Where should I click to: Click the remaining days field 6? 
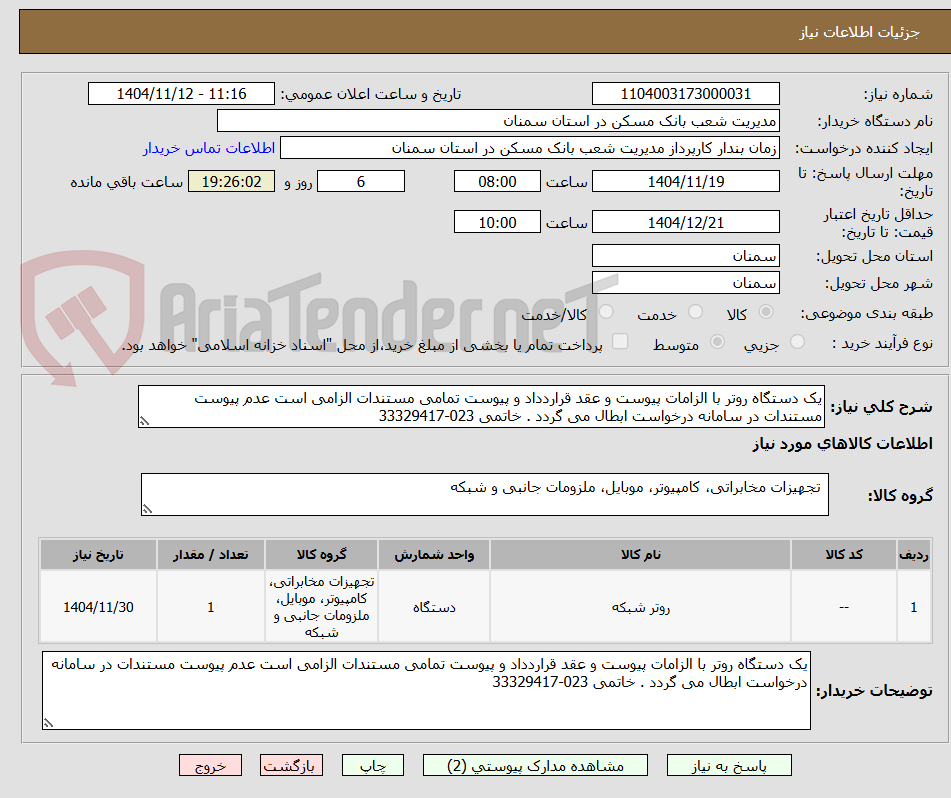point(361,181)
